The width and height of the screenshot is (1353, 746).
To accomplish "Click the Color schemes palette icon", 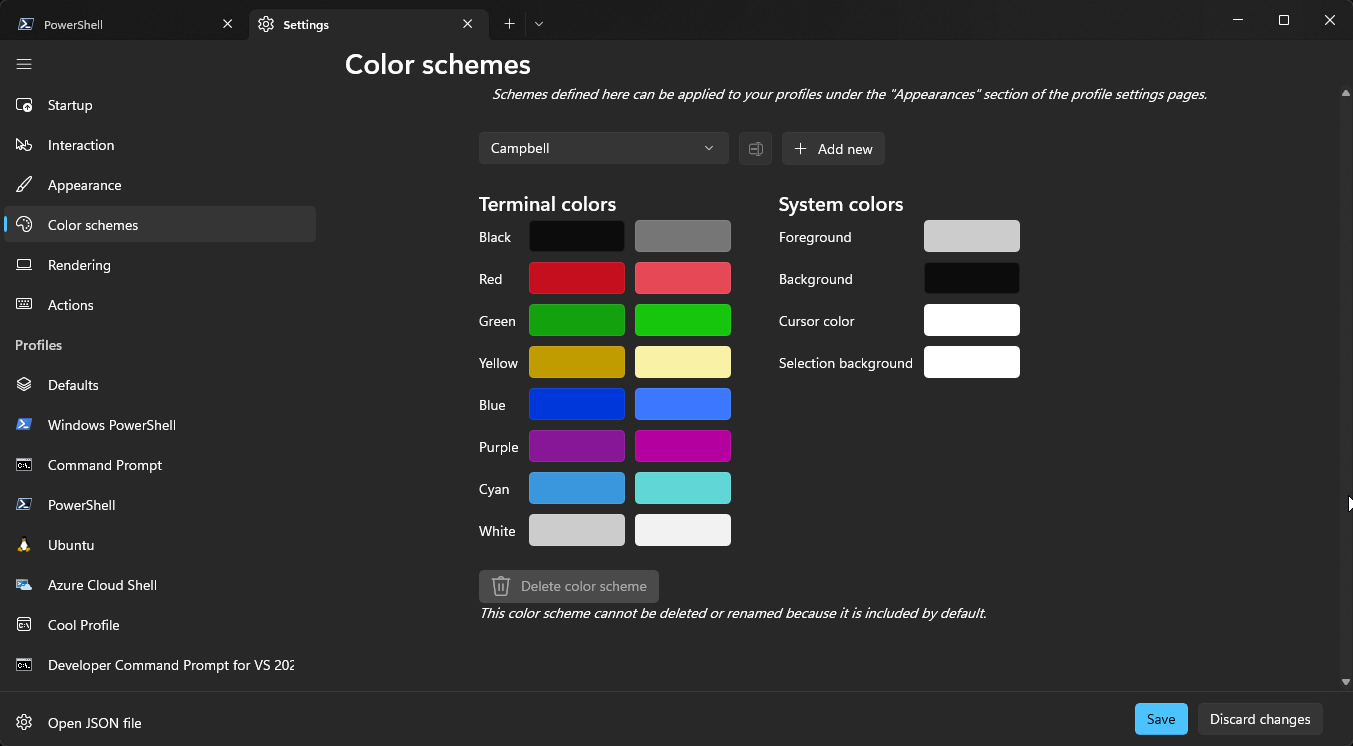I will 25,225.
